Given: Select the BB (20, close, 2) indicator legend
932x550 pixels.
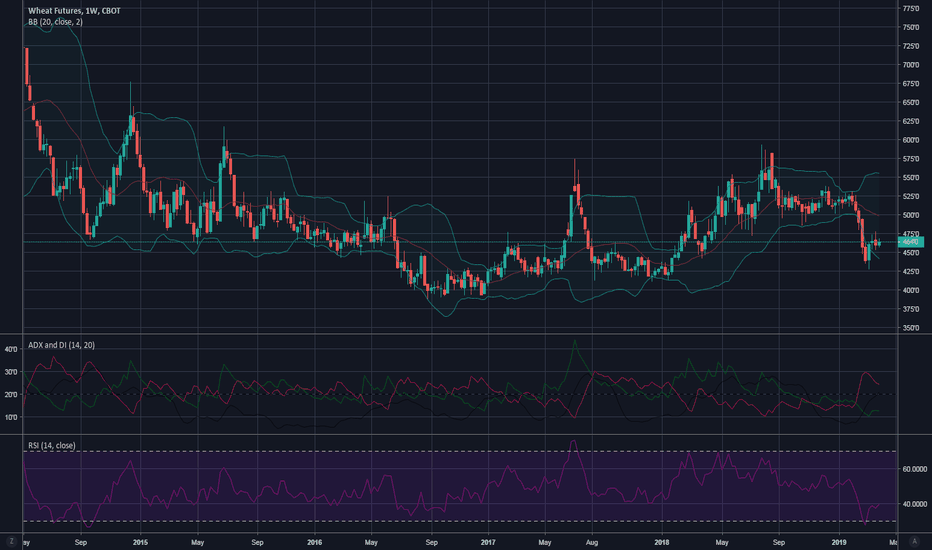Looking at the screenshot, I should [x=55, y=22].
